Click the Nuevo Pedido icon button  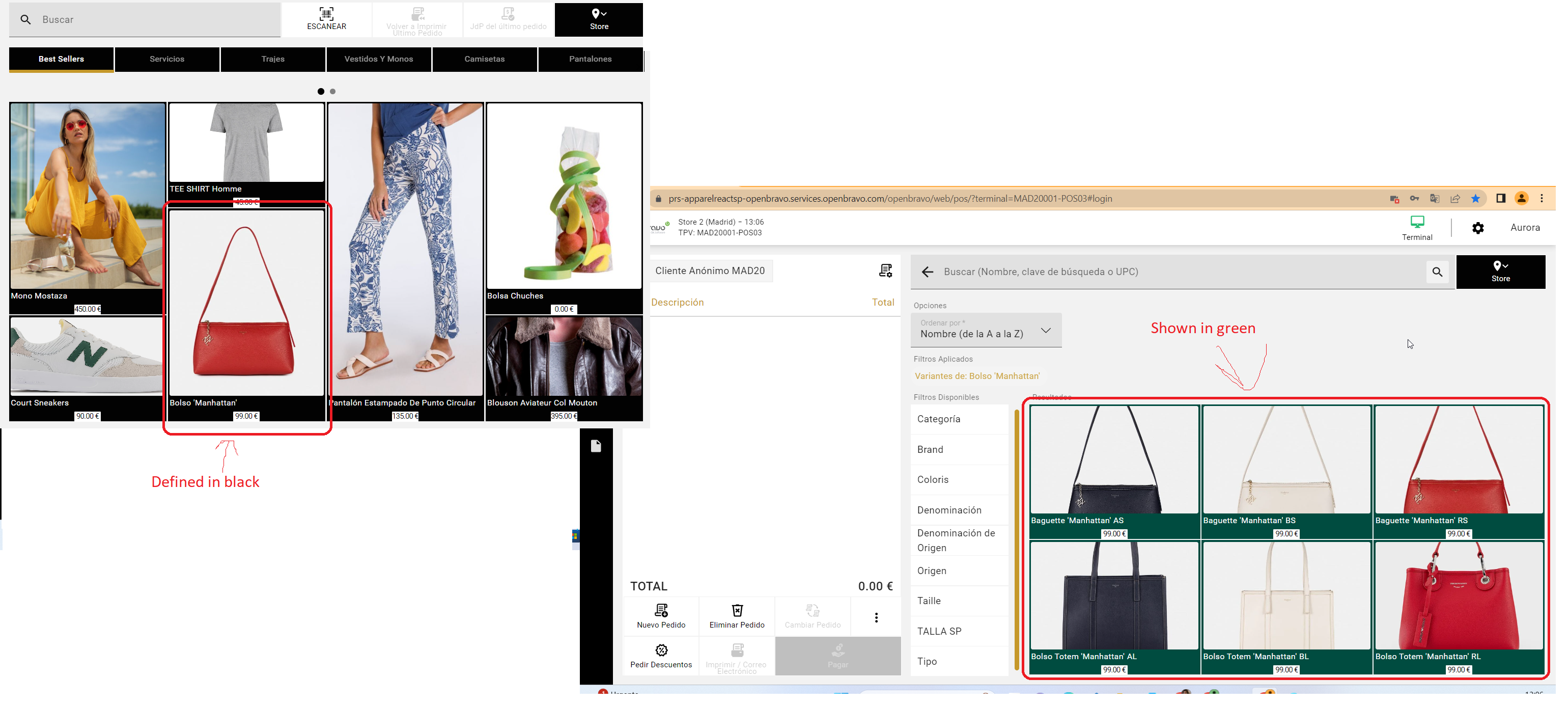click(x=661, y=611)
